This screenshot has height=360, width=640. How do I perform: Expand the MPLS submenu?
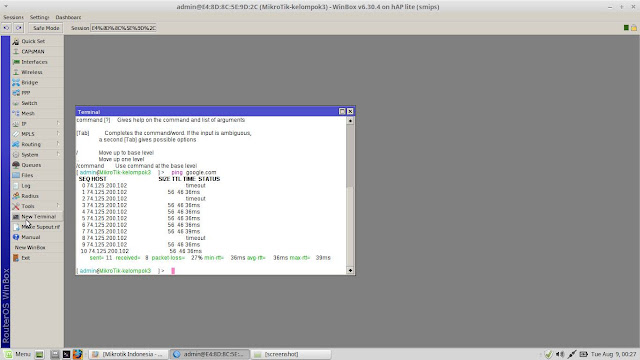tap(37, 134)
